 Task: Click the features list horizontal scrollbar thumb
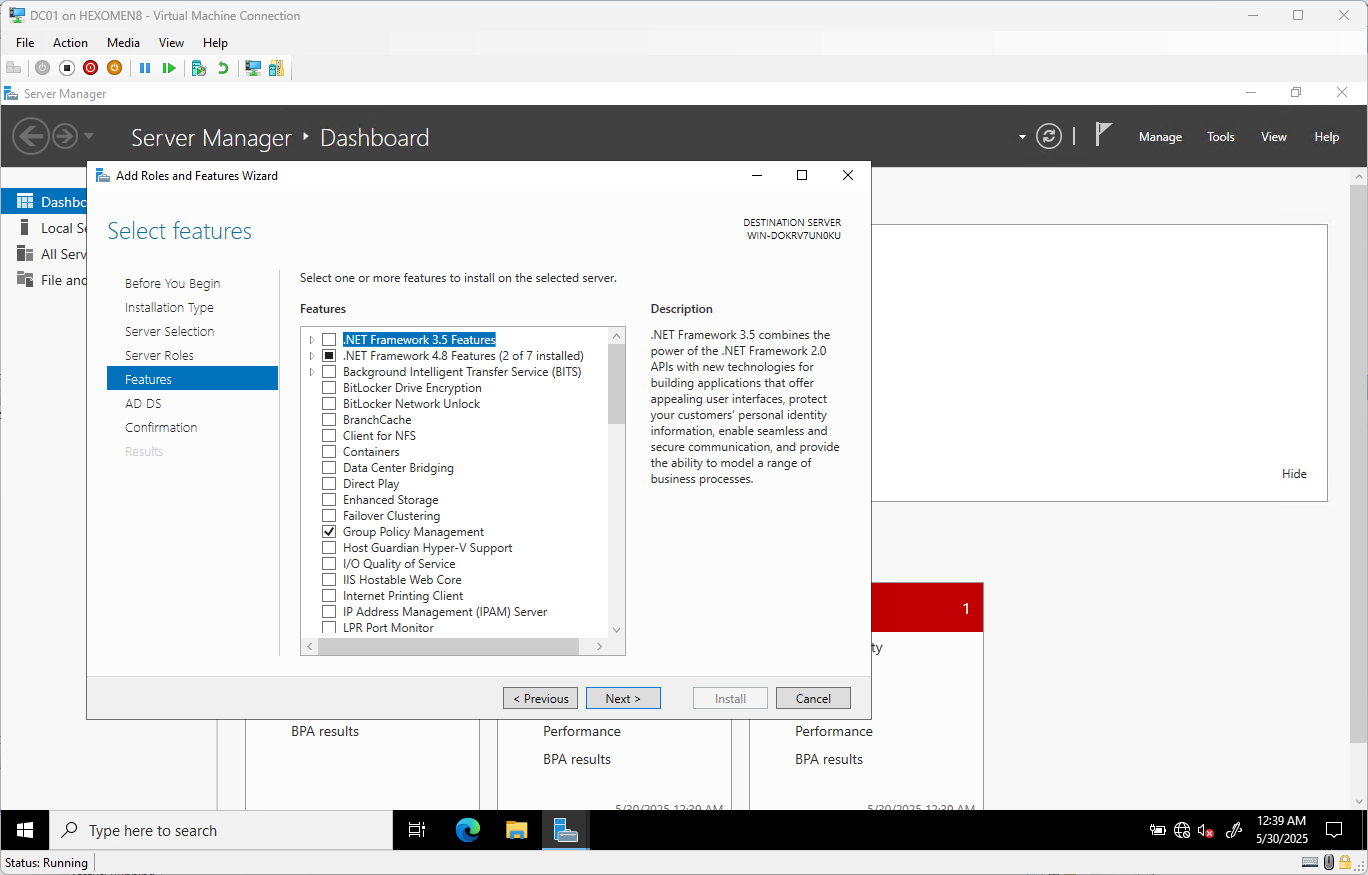pyautogui.click(x=449, y=646)
